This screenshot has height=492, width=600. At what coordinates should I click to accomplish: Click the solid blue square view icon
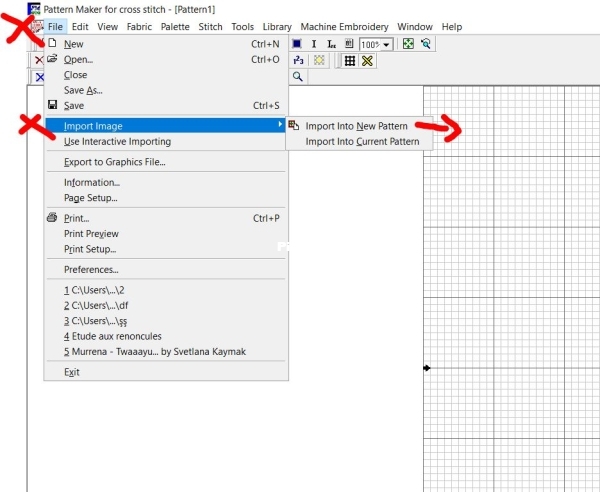[x=297, y=44]
